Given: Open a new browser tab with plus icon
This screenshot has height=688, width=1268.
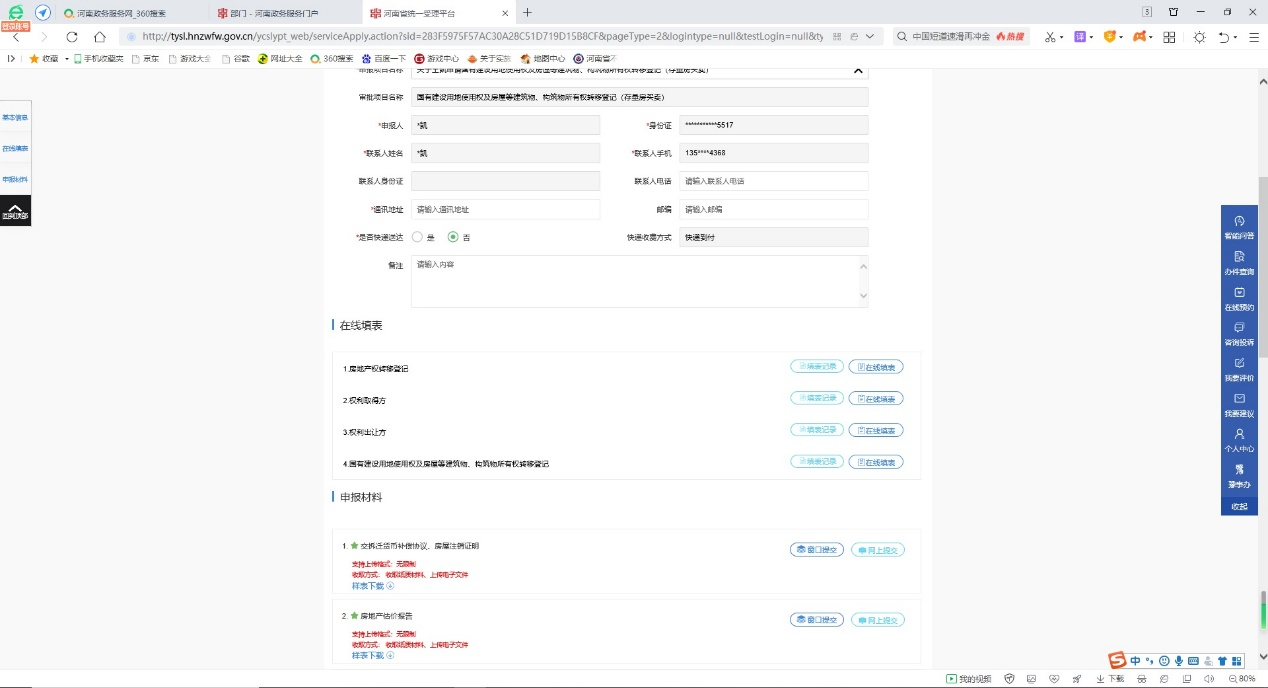Looking at the screenshot, I should point(527,12).
